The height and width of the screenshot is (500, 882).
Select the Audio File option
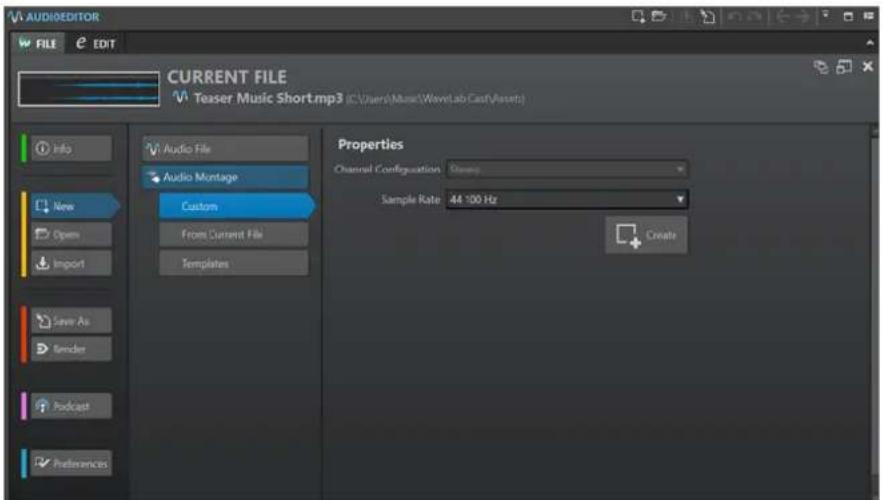(x=225, y=148)
